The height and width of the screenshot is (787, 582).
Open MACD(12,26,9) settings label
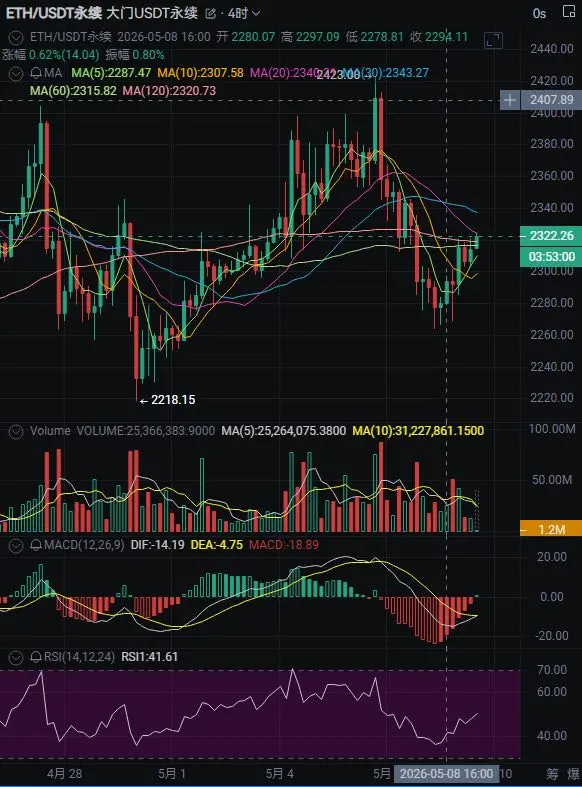click(x=84, y=545)
